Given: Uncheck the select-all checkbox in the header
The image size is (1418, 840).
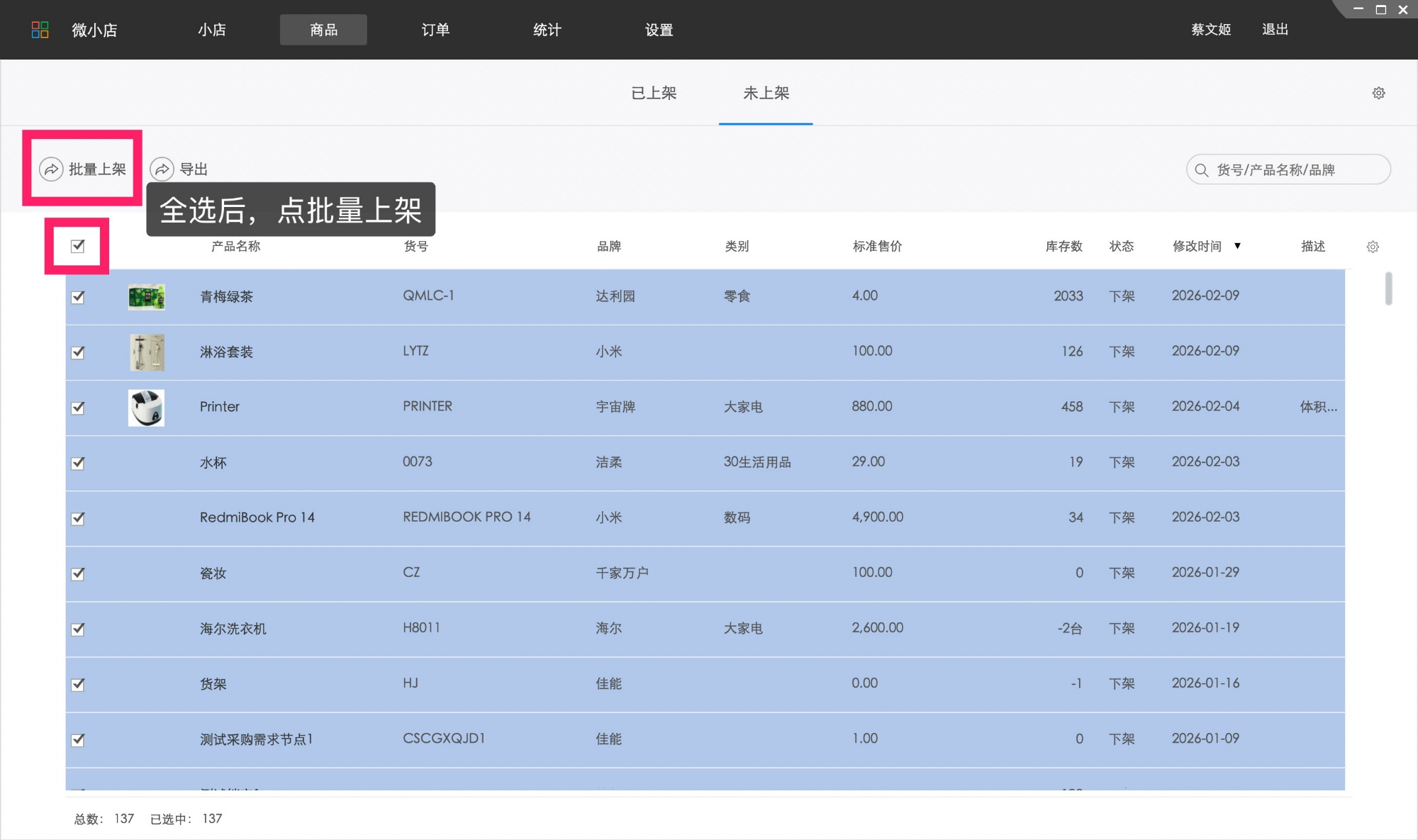Looking at the screenshot, I should click(78, 246).
